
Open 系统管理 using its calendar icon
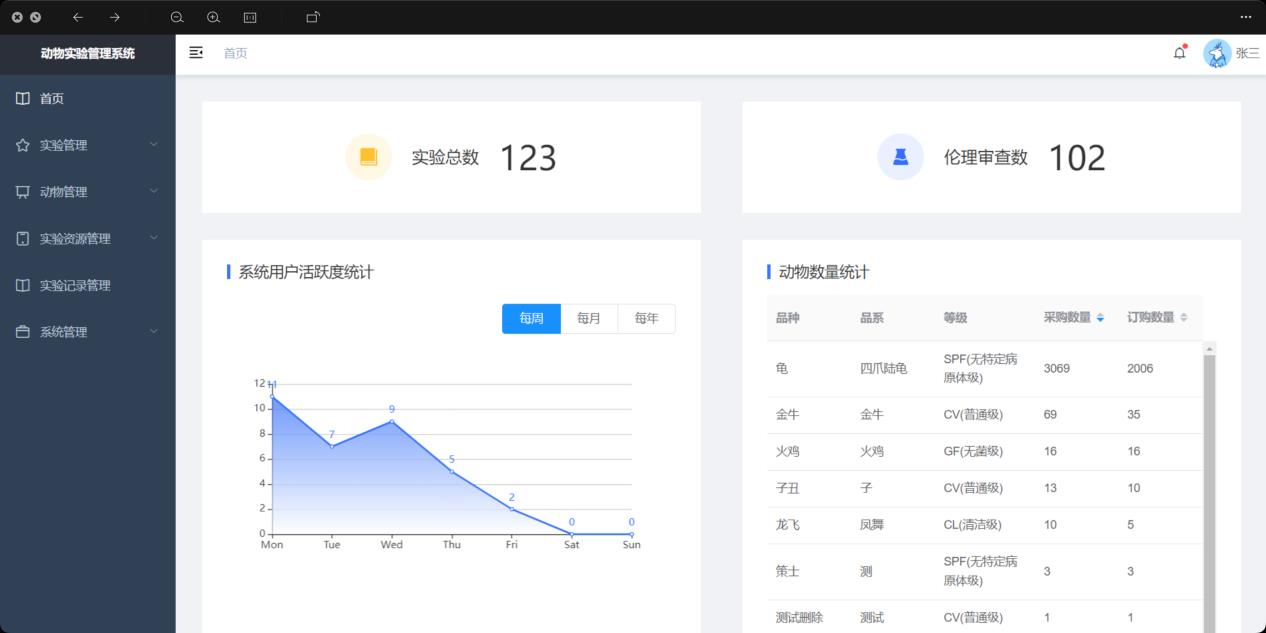23,331
